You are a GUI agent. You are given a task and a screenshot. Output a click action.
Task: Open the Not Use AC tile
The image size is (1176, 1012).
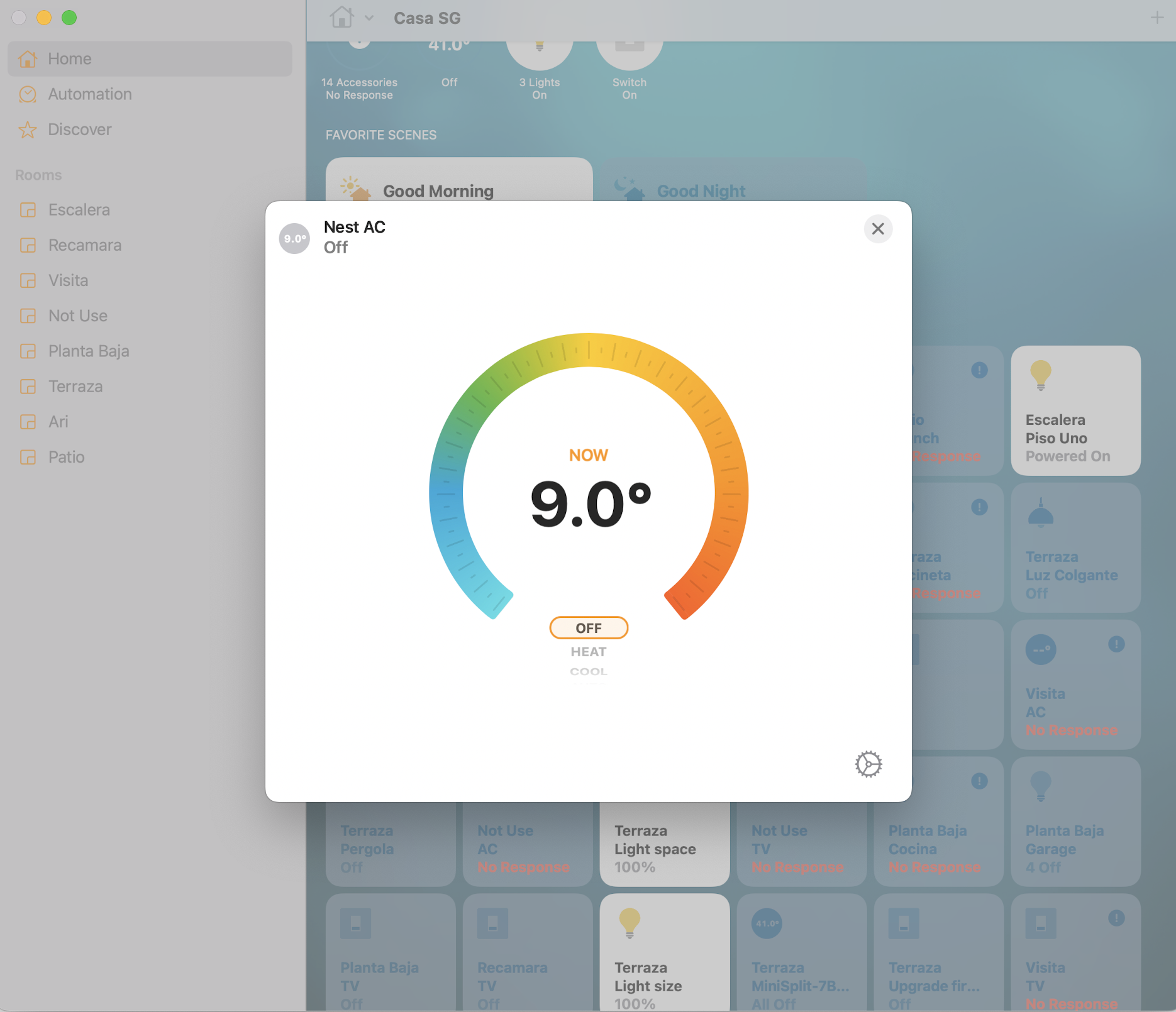(528, 844)
